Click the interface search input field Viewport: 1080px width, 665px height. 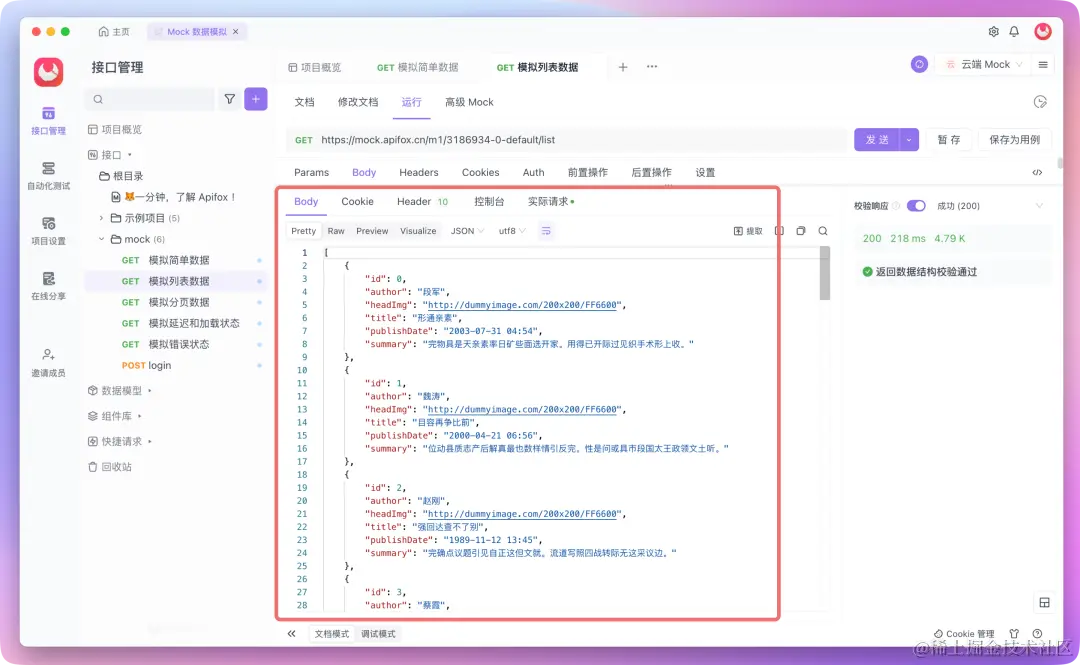(x=149, y=99)
